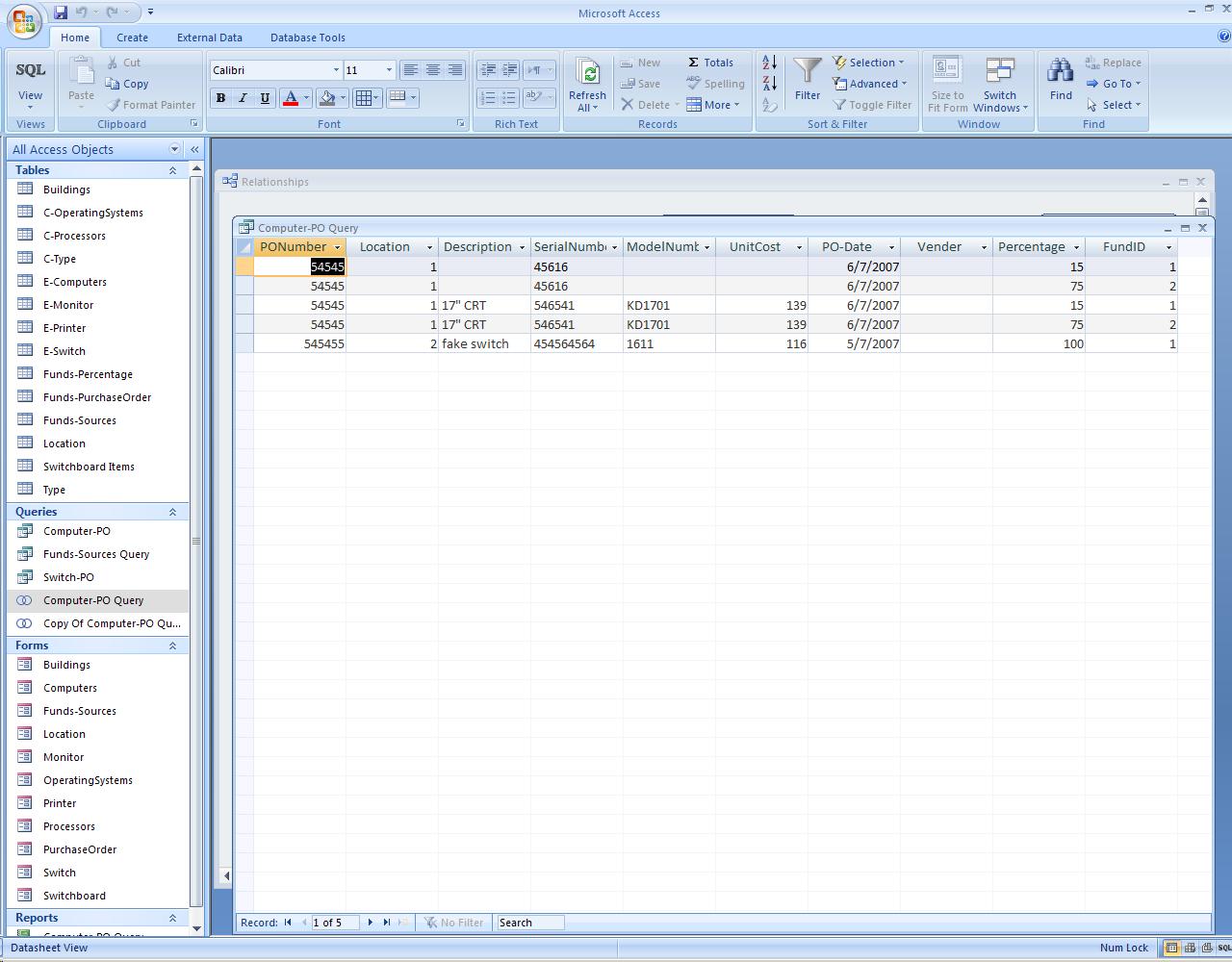Click the Advanced filter button
The width and height of the screenshot is (1232, 962).
click(x=870, y=84)
